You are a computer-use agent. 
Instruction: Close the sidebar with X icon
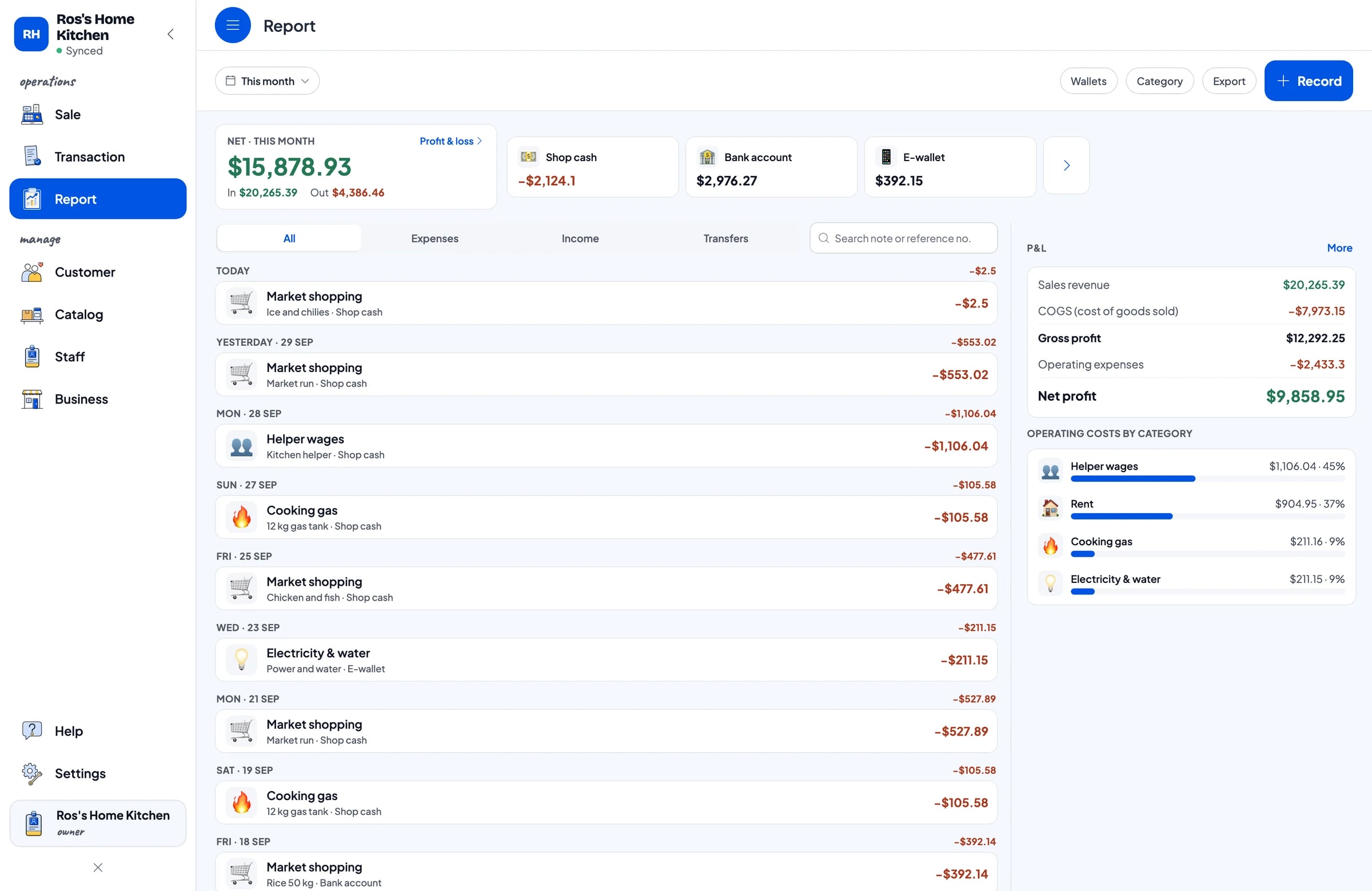pos(98,868)
